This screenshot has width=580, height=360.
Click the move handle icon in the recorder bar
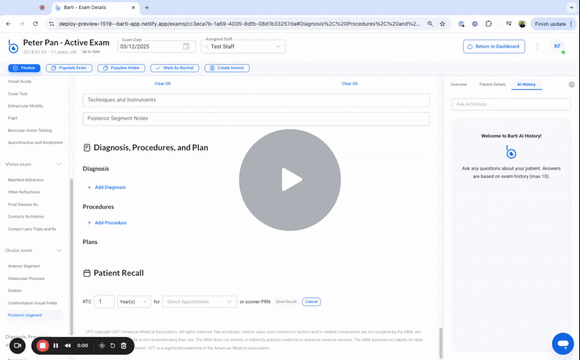pos(102,346)
